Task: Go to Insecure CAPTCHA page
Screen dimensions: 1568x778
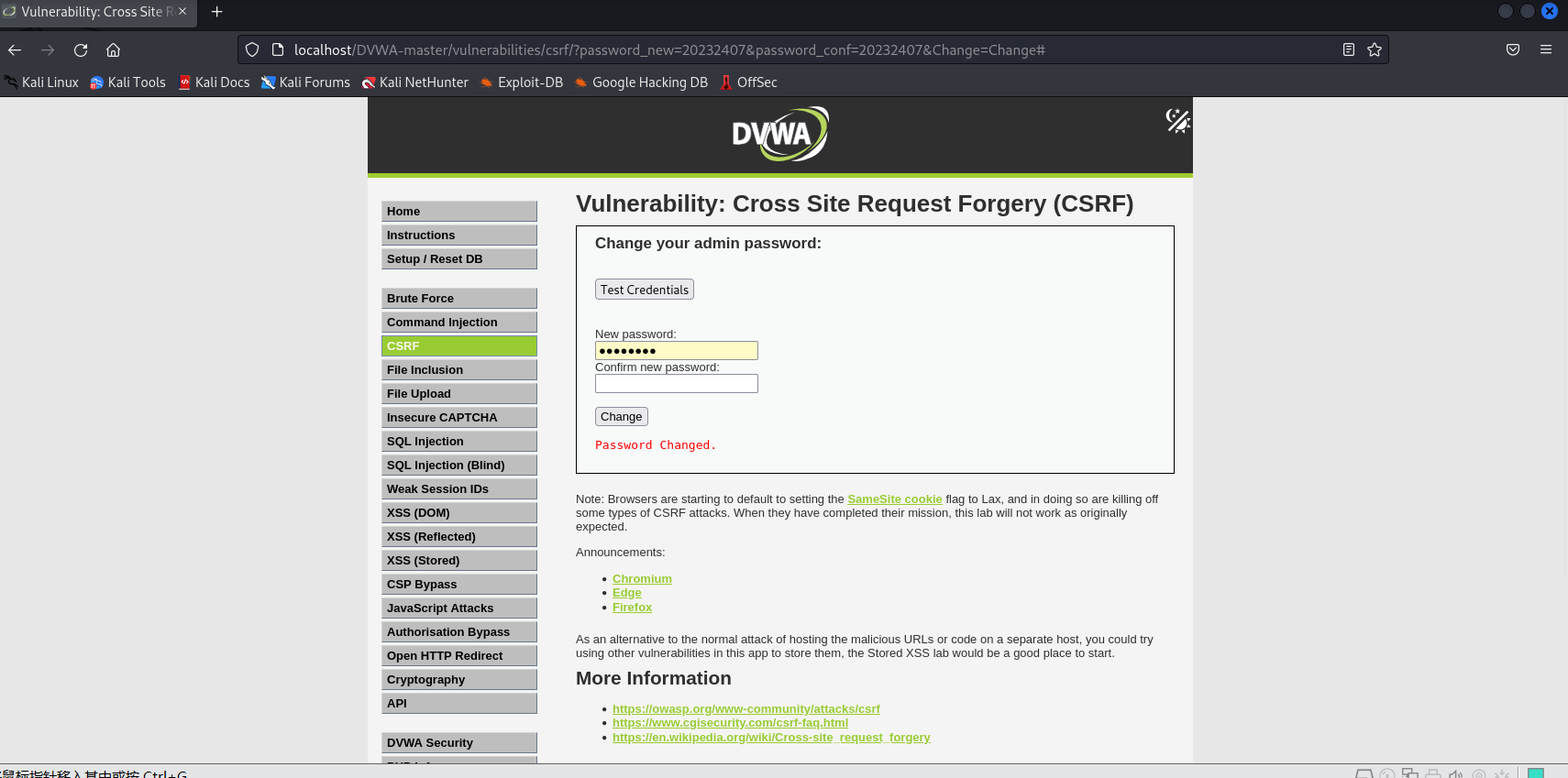Action: [x=459, y=417]
